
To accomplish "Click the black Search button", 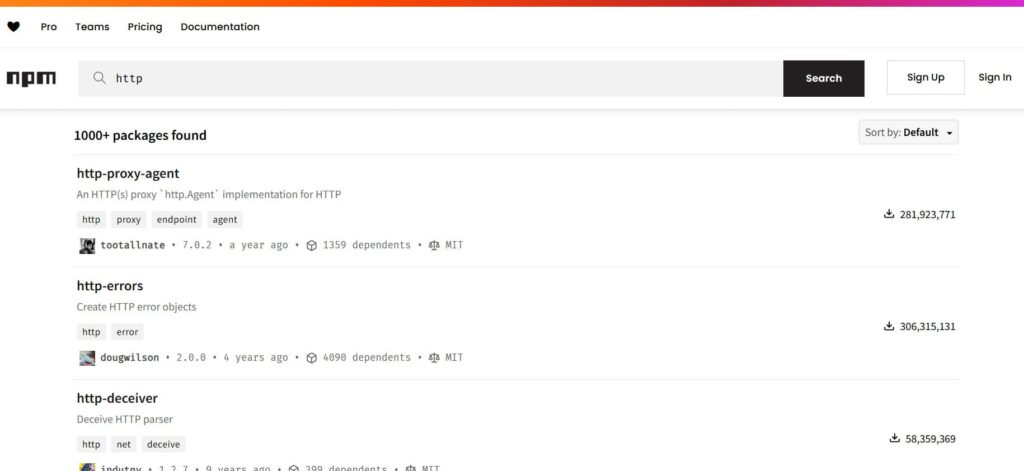I will (824, 78).
